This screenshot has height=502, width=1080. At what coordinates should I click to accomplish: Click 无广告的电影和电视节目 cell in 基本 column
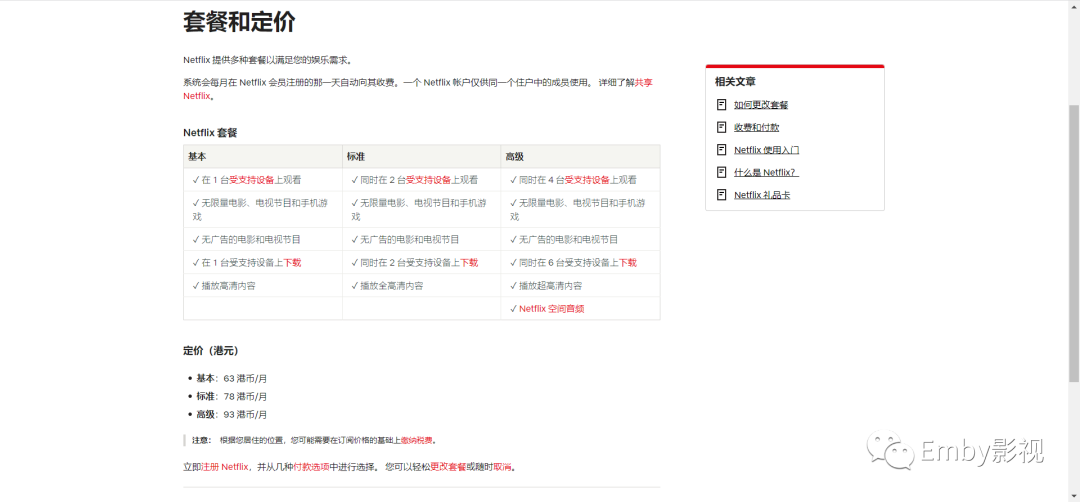pos(262,240)
